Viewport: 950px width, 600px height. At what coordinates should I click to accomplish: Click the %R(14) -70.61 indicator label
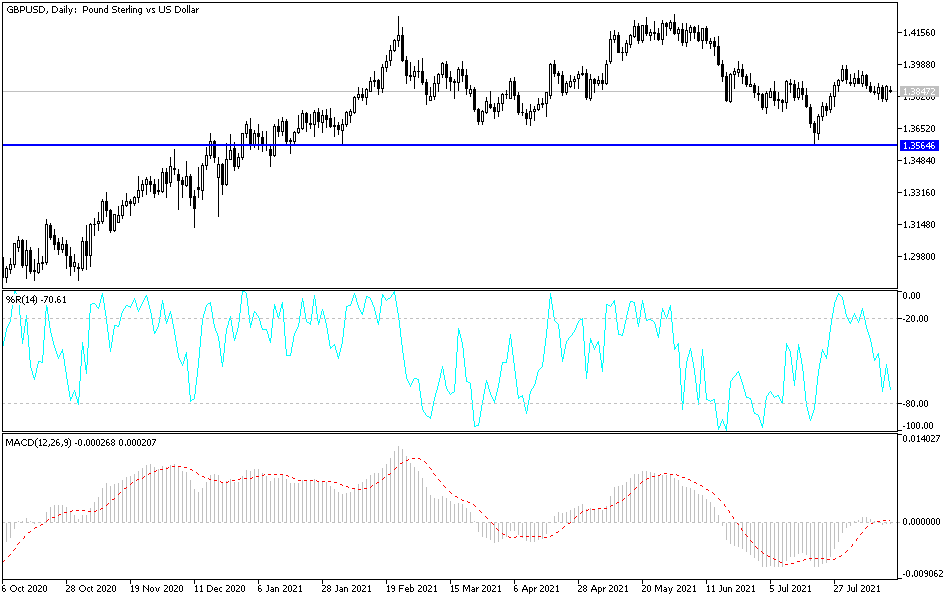pyautogui.click(x=36, y=299)
